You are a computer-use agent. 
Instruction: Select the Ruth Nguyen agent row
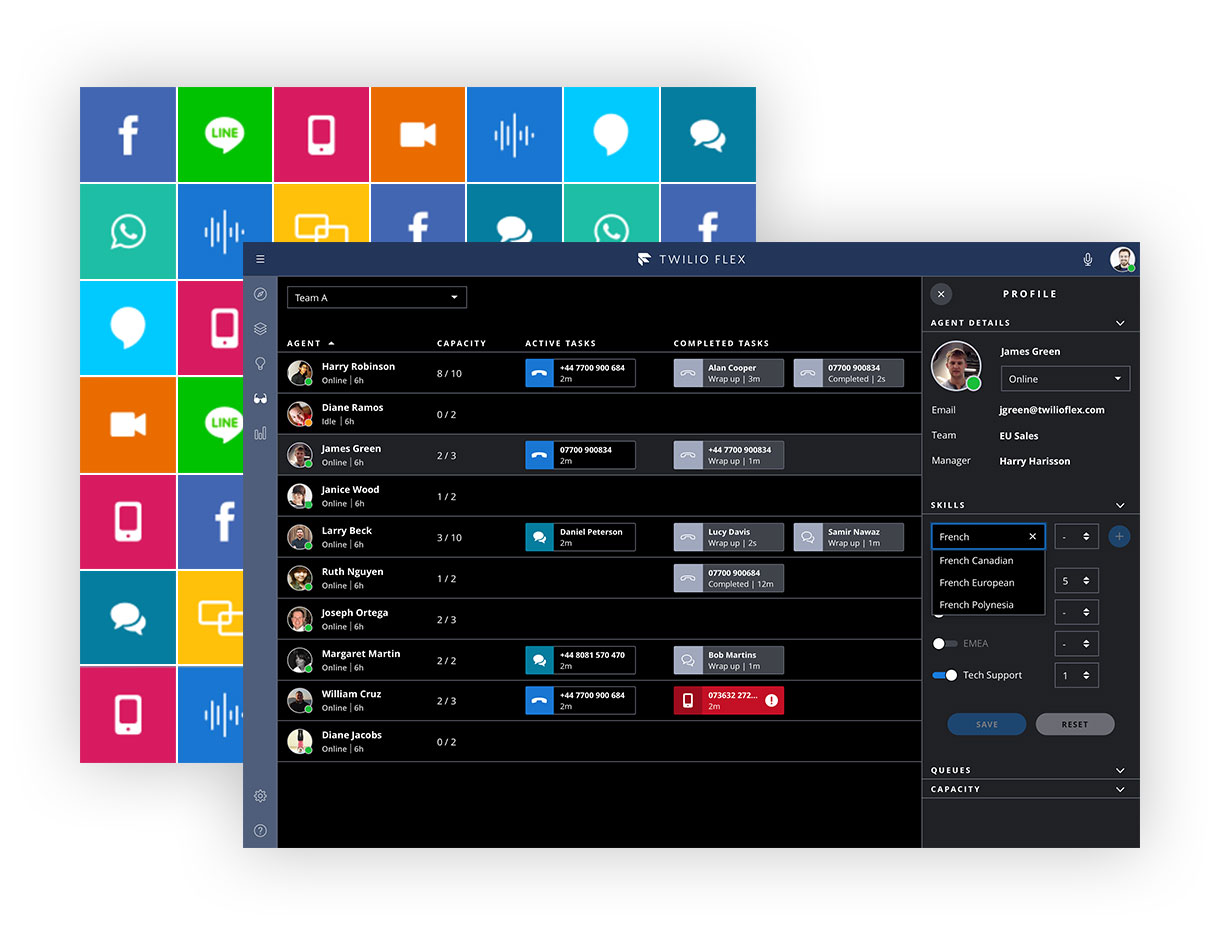(x=599, y=578)
